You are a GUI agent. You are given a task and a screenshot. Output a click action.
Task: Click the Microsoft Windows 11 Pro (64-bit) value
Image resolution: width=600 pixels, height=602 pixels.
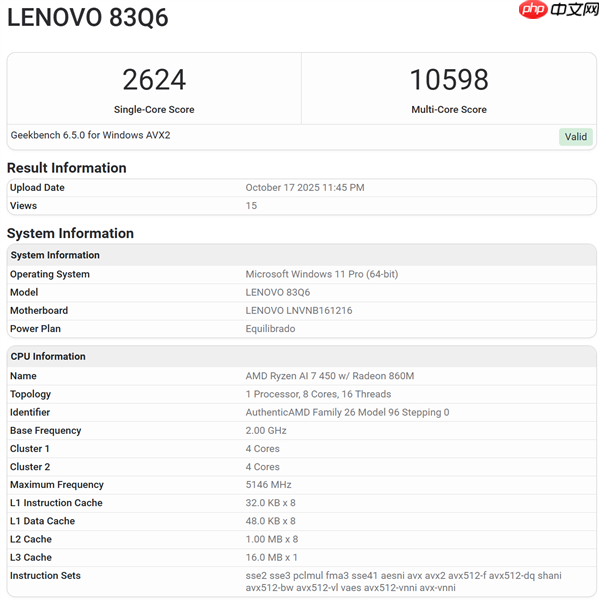click(x=322, y=274)
